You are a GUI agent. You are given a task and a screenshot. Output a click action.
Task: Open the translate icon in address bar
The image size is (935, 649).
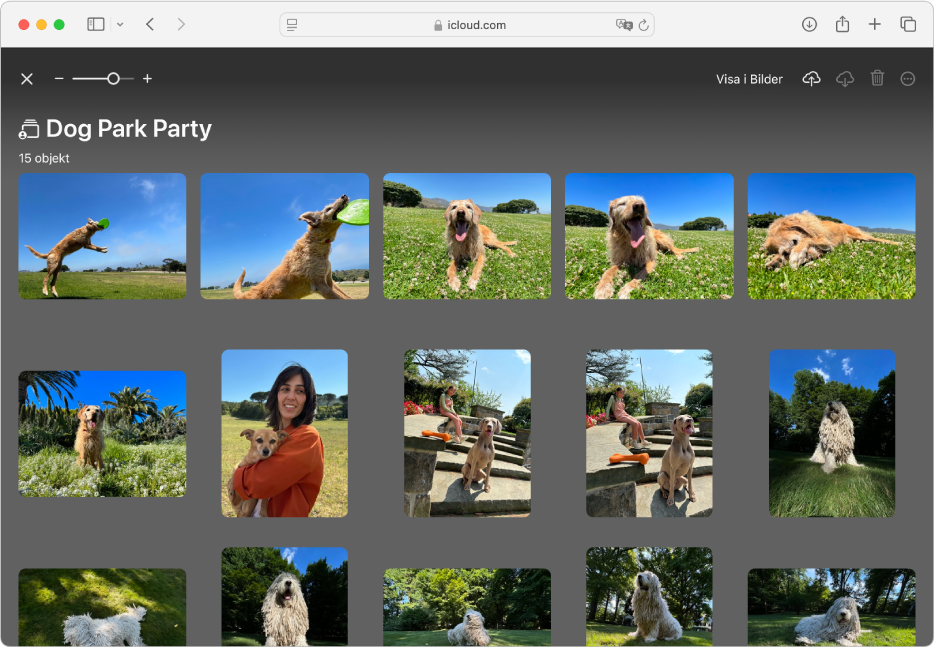[x=624, y=25]
